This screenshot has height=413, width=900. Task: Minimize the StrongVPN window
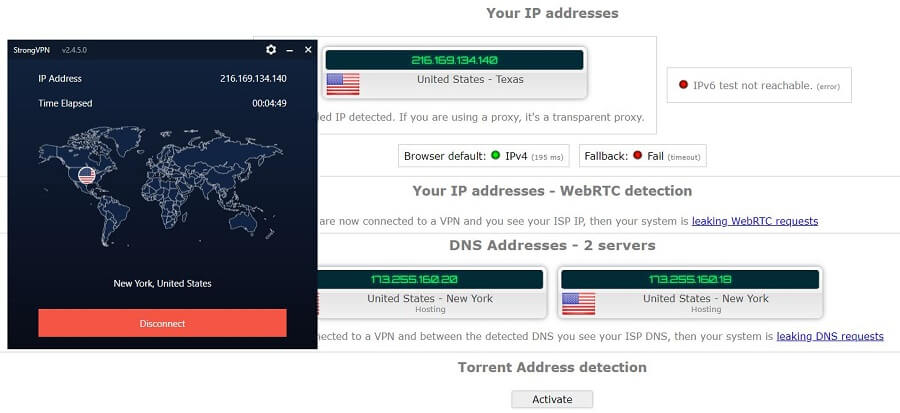[x=290, y=50]
